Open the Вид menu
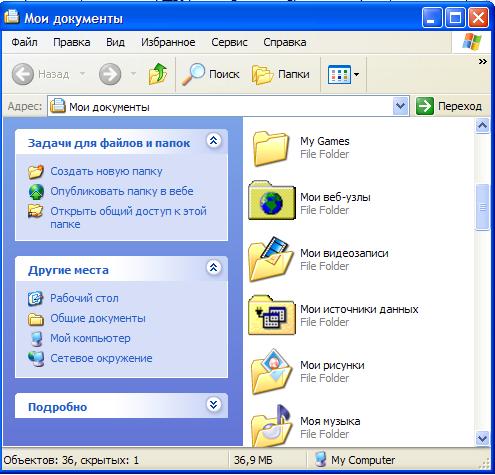The image size is (495, 475). 115,42
